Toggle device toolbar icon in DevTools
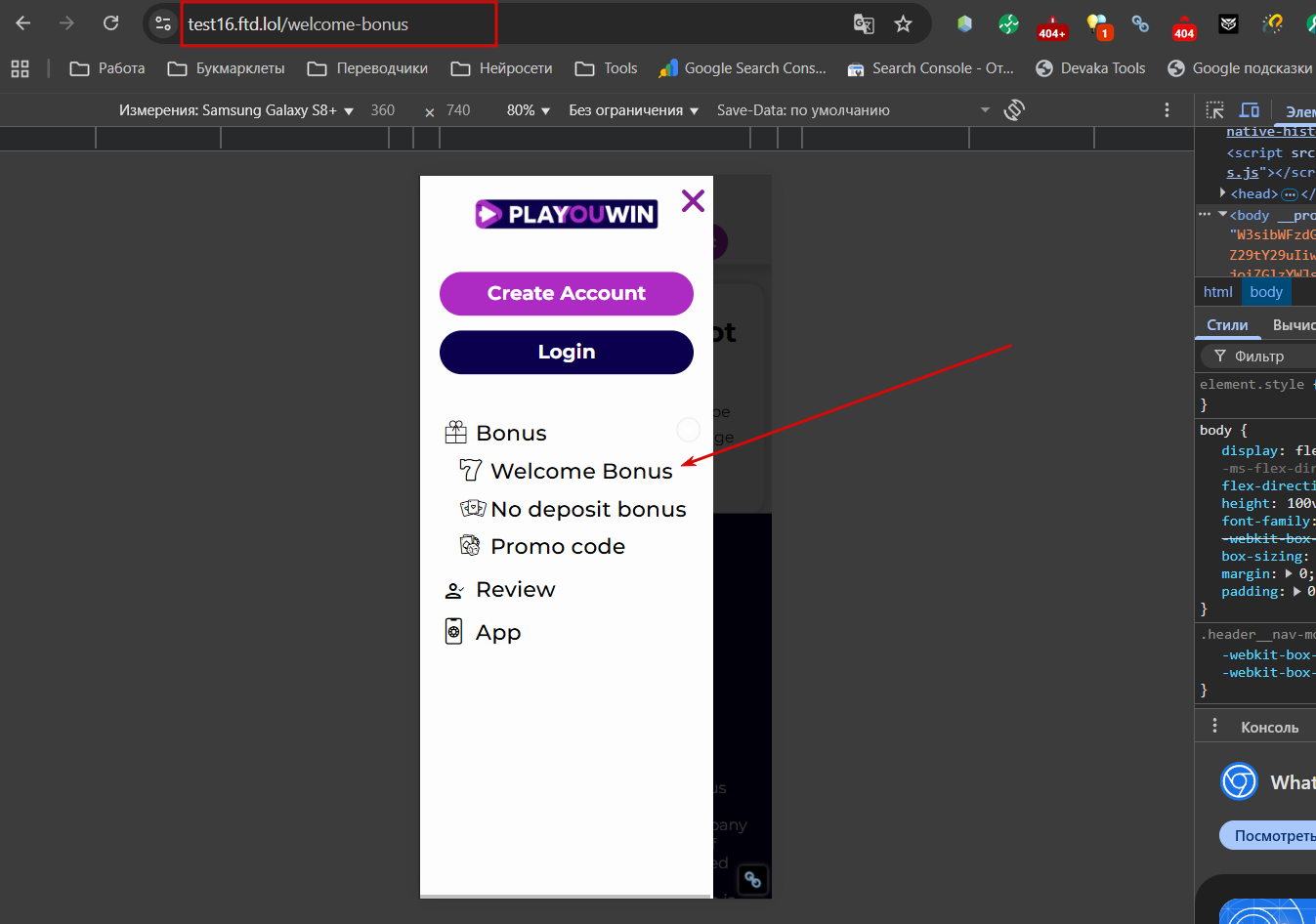Image resolution: width=1316 pixels, height=924 pixels. [1250, 110]
